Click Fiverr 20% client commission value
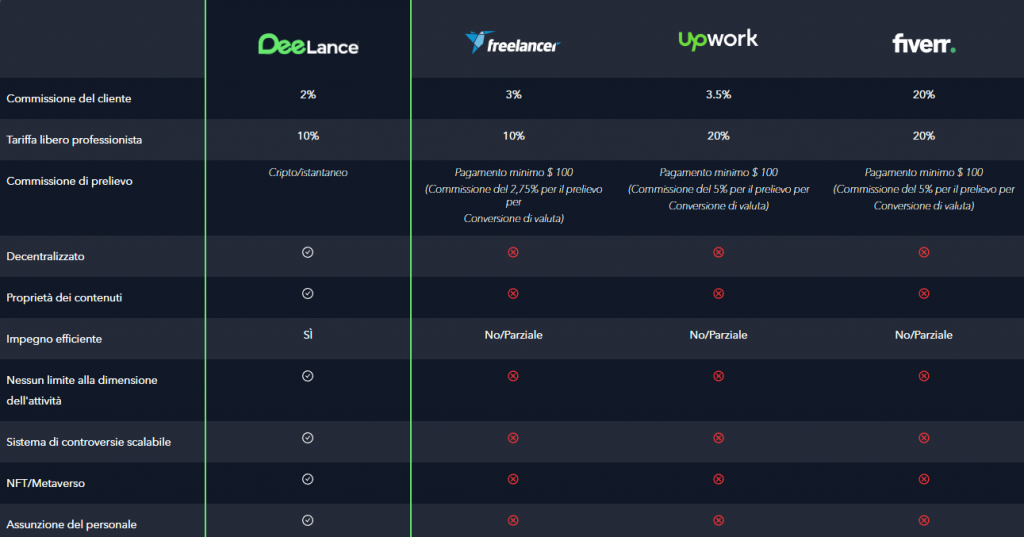This screenshot has width=1024, height=537. [923, 95]
